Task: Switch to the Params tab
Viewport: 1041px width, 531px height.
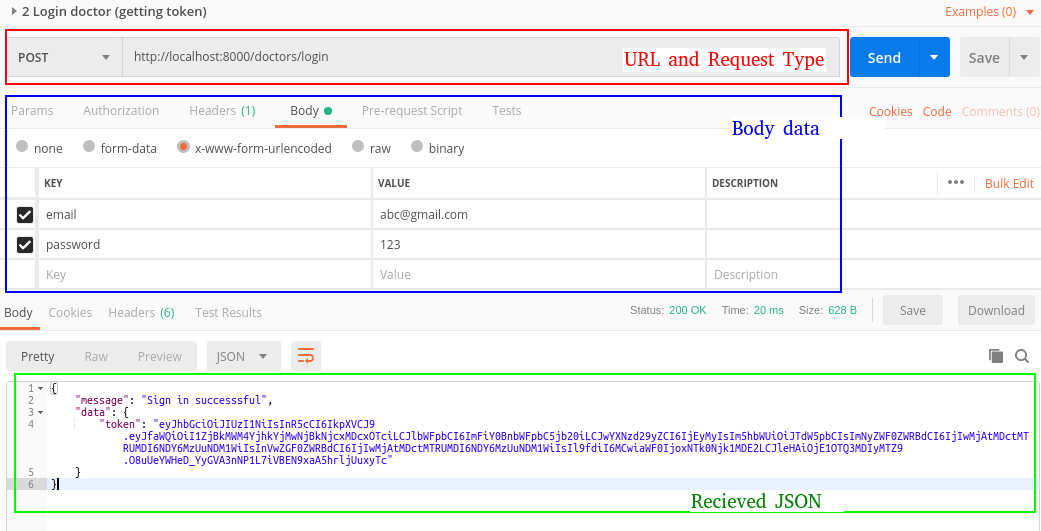Action: click(x=32, y=111)
